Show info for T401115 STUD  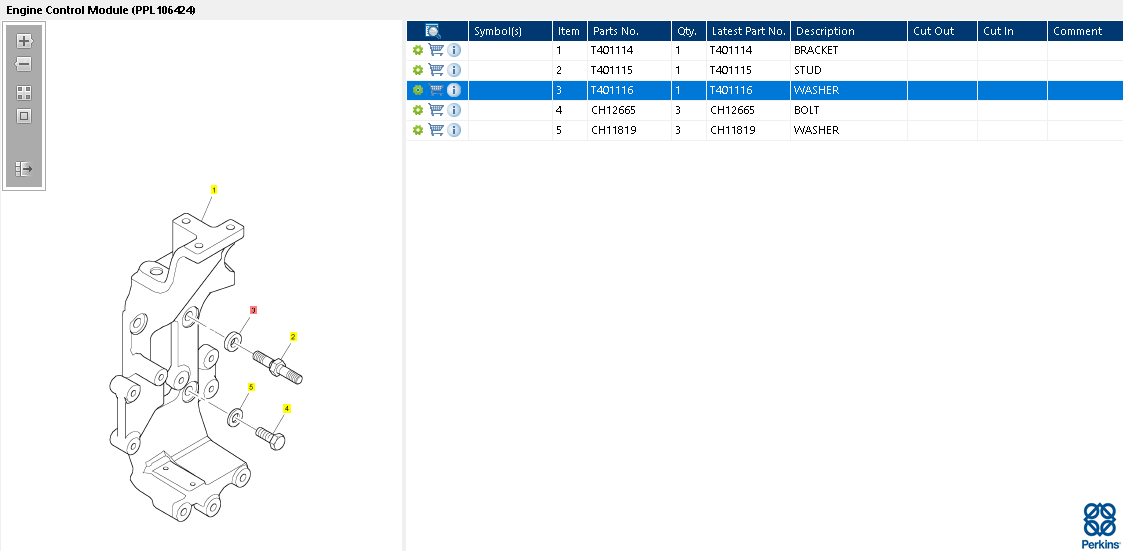tap(454, 70)
